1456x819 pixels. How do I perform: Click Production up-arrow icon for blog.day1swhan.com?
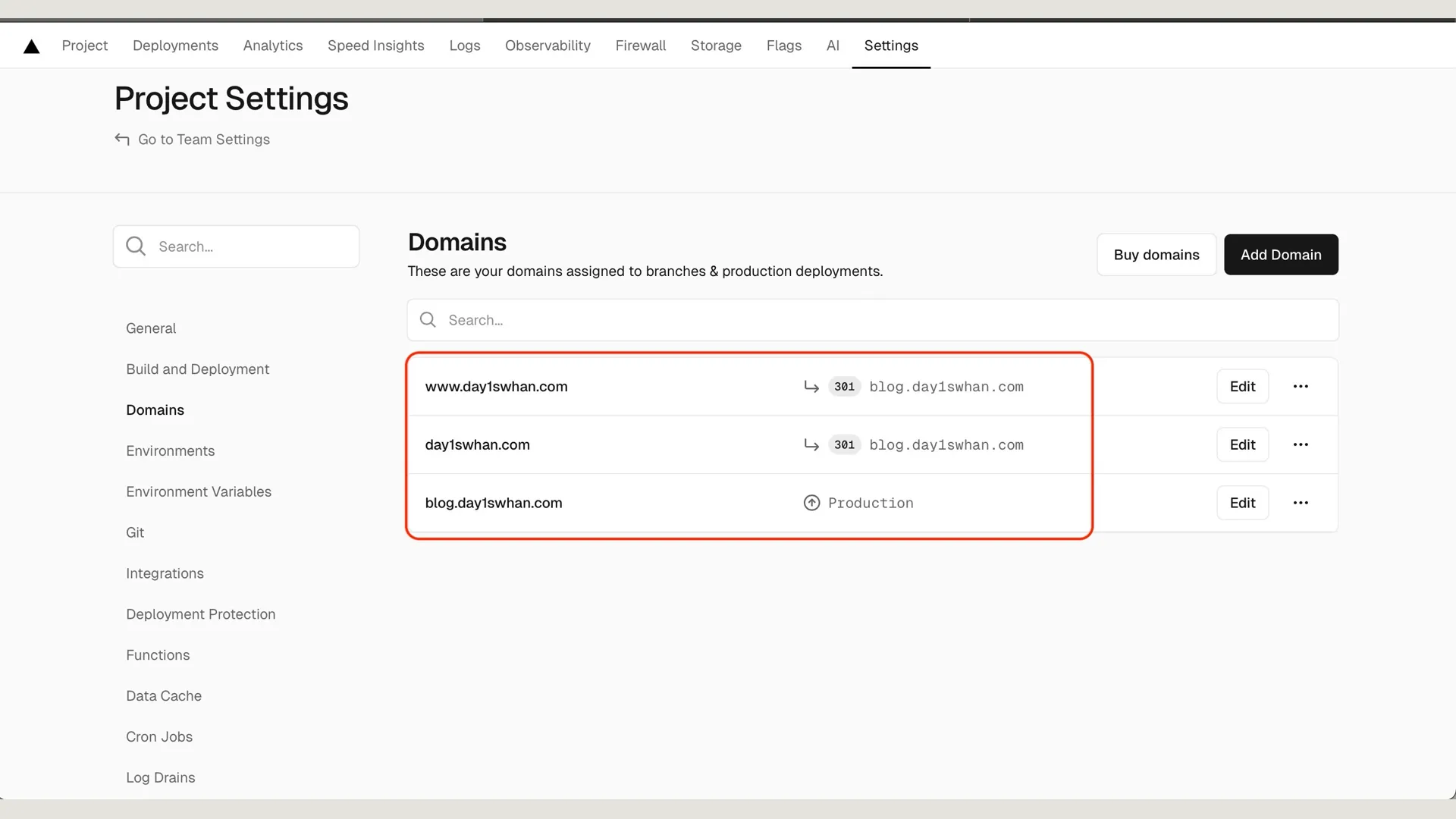point(811,503)
